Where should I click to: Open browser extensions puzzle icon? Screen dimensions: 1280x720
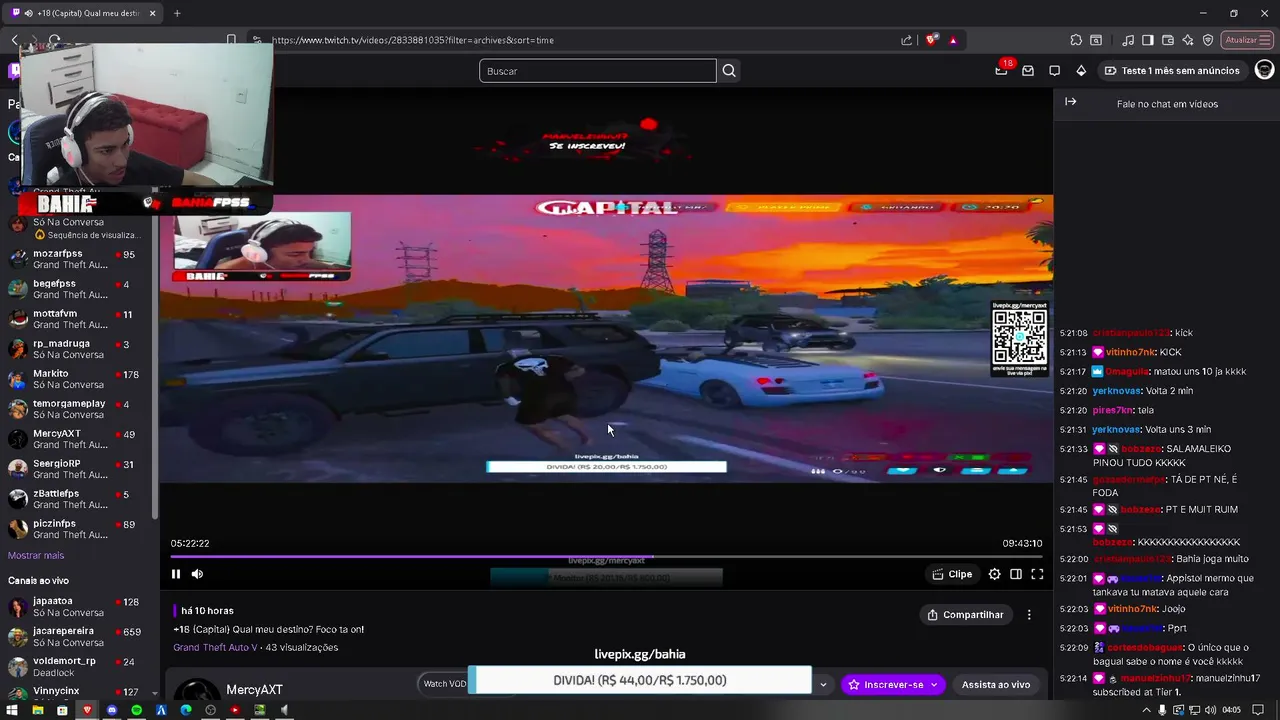coord(1076,40)
